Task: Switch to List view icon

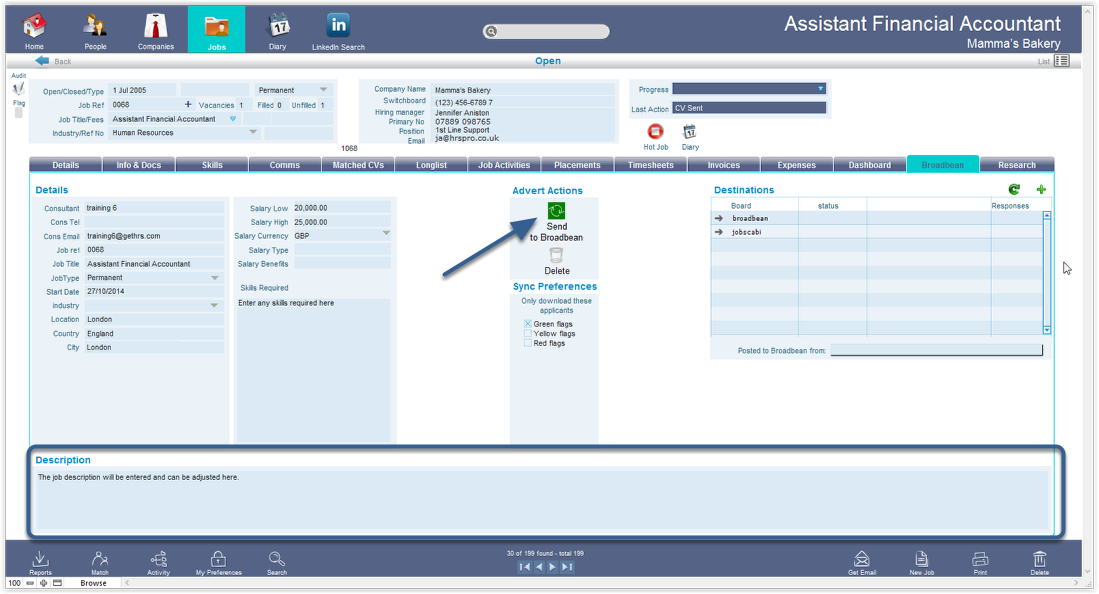Action: [1062, 61]
